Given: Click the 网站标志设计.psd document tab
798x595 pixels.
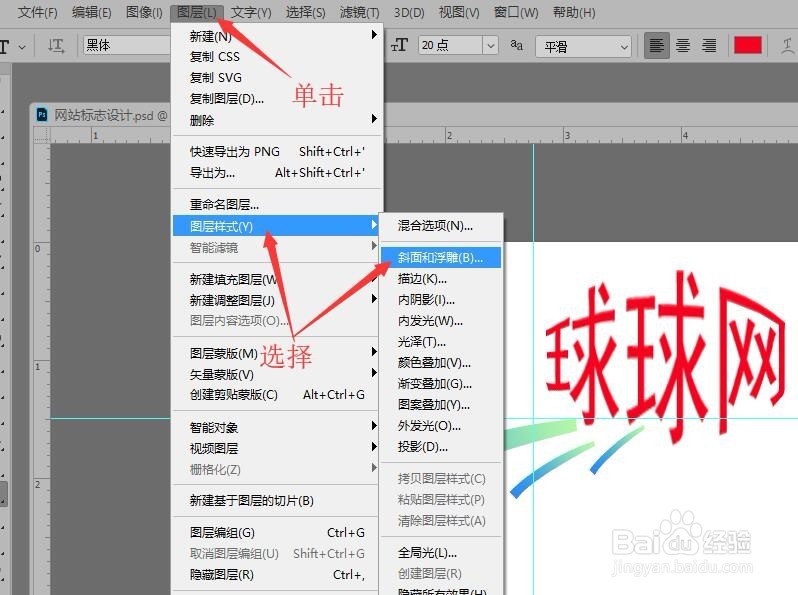Looking at the screenshot, I should pyautogui.click(x=102, y=116).
